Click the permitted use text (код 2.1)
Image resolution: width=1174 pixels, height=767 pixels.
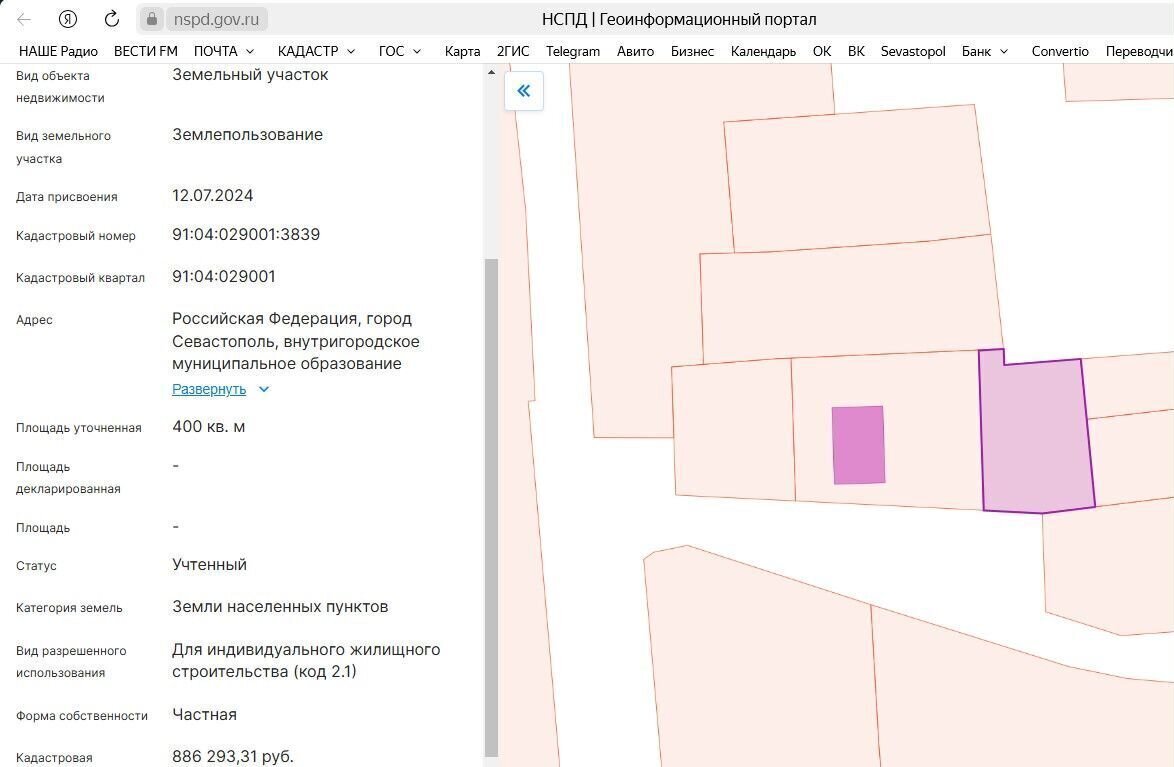click(306, 661)
